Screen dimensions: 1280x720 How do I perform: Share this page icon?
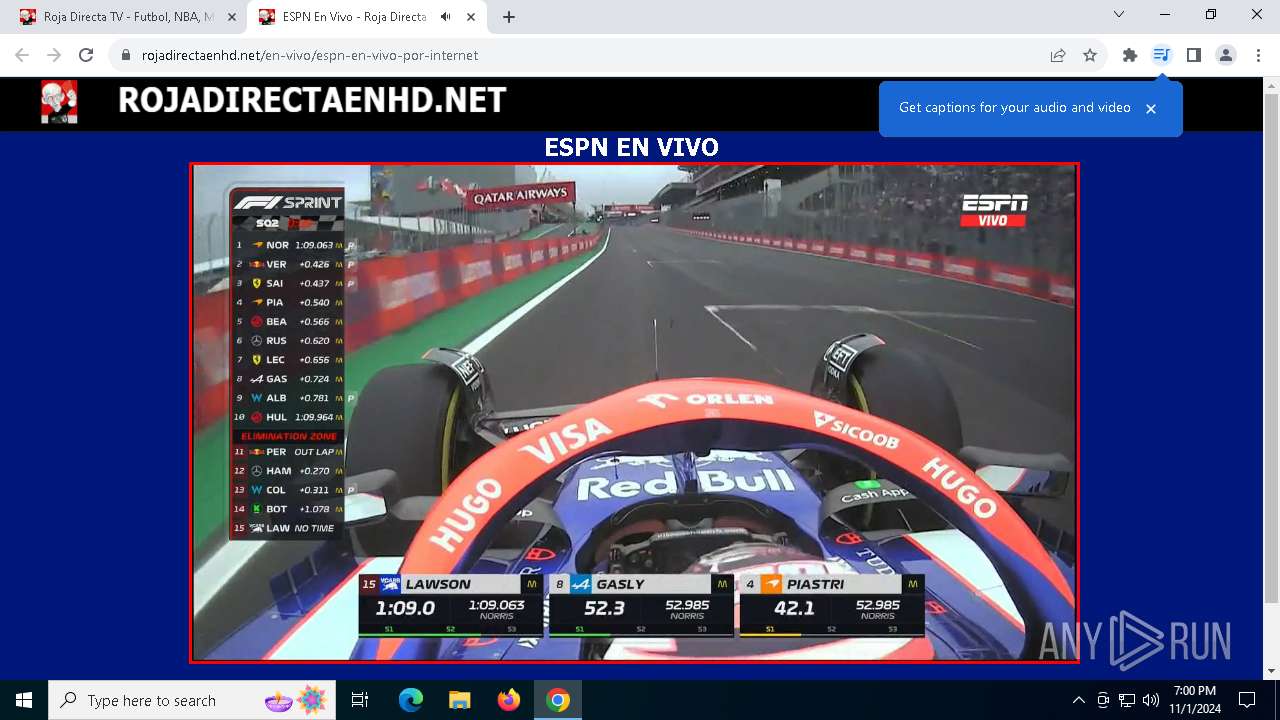pyautogui.click(x=1058, y=56)
